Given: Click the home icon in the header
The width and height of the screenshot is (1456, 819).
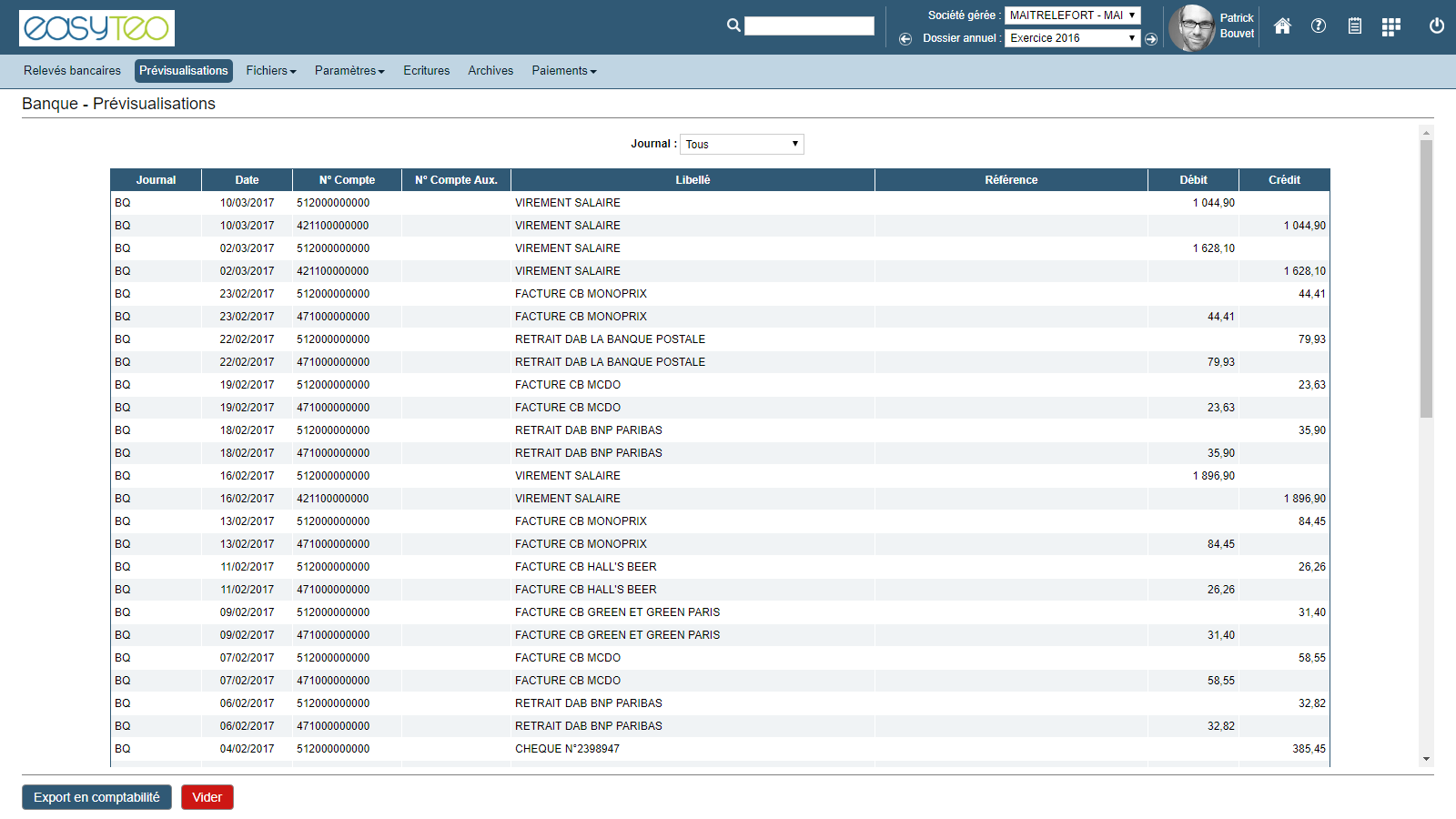Looking at the screenshot, I should pos(1282,26).
